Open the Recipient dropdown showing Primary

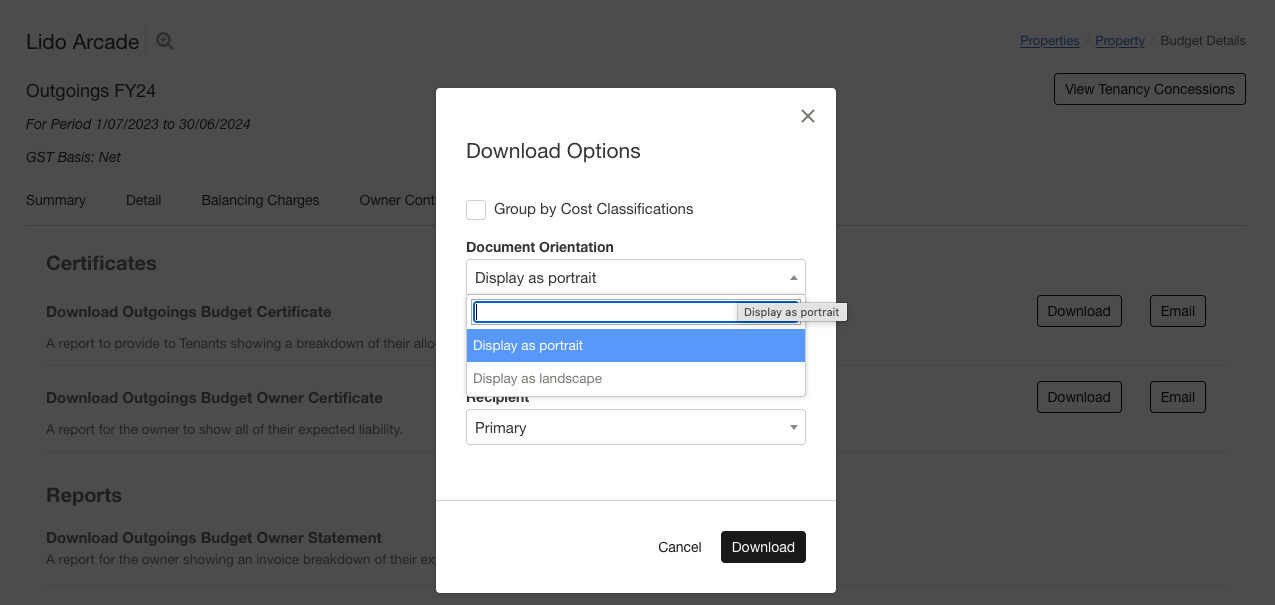point(635,428)
